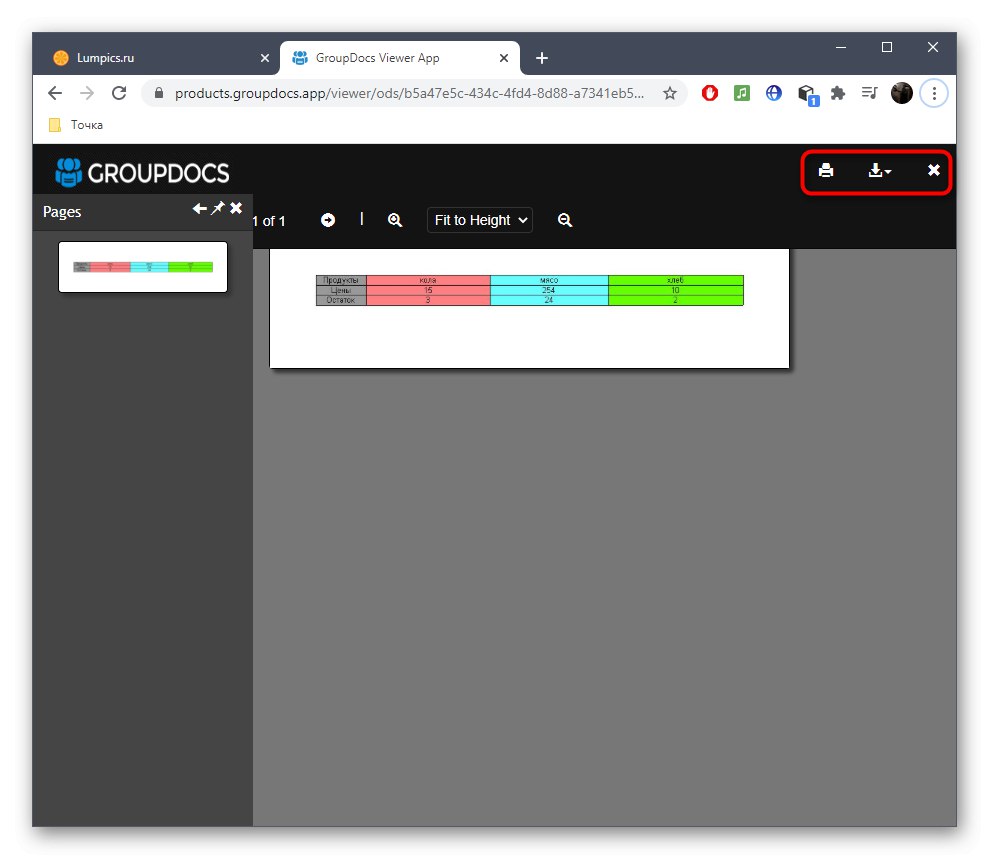The height and width of the screenshot is (859, 989).
Task: Zoom in on the document
Action: coord(395,220)
